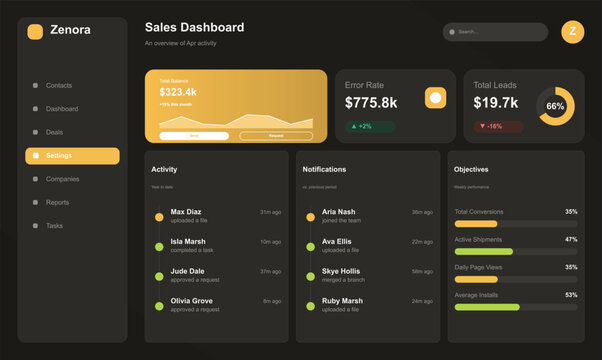The width and height of the screenshot is (602, 360).
Task: Click the +2% trend badge
Action: click(370, 126)
